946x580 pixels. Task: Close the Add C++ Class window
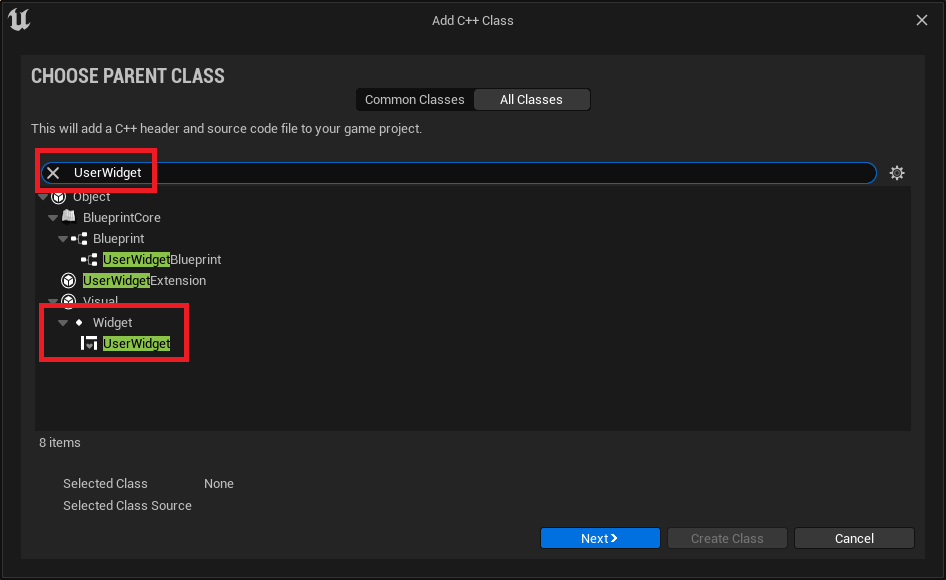click(922, 20)
